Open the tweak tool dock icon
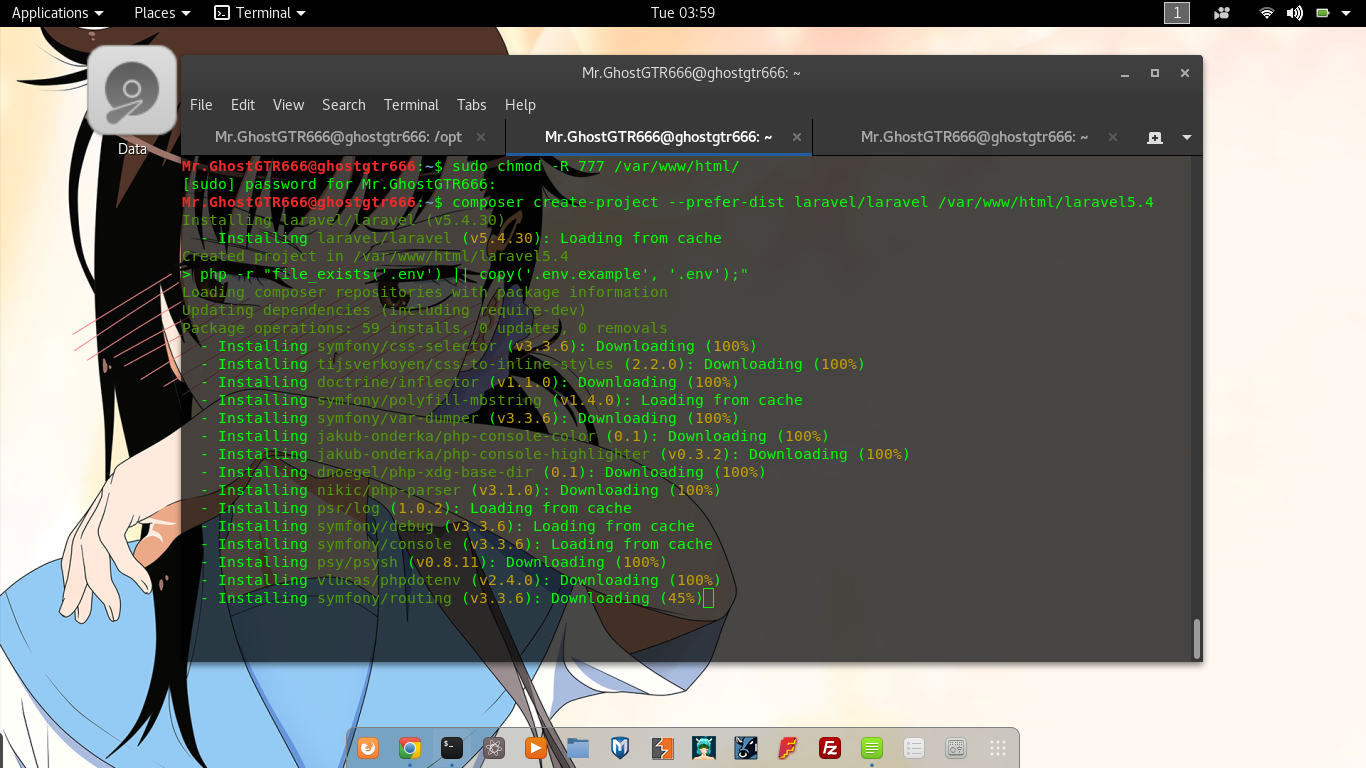 955,747
